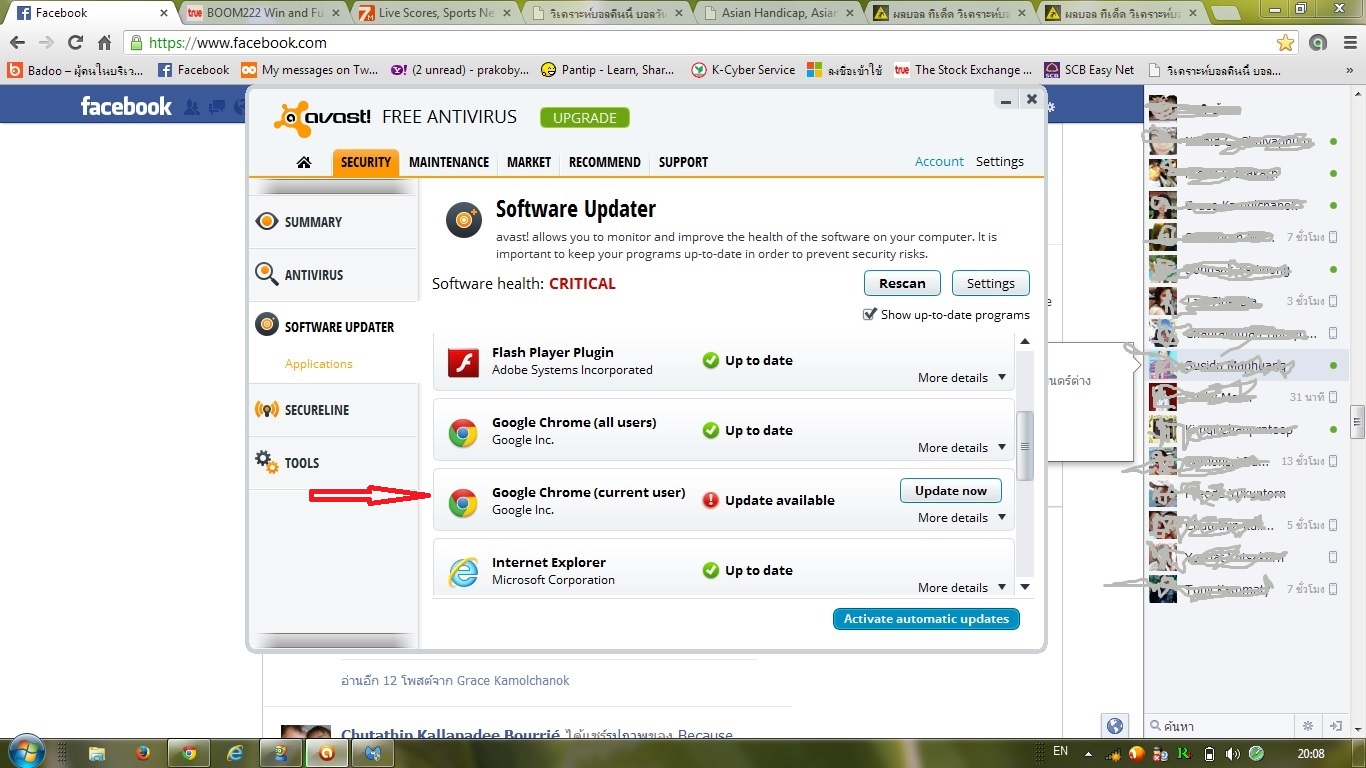Click Chrome's back arrow
The width and height of the screenshot is (1366, 768).
click(x=18, y=43)
